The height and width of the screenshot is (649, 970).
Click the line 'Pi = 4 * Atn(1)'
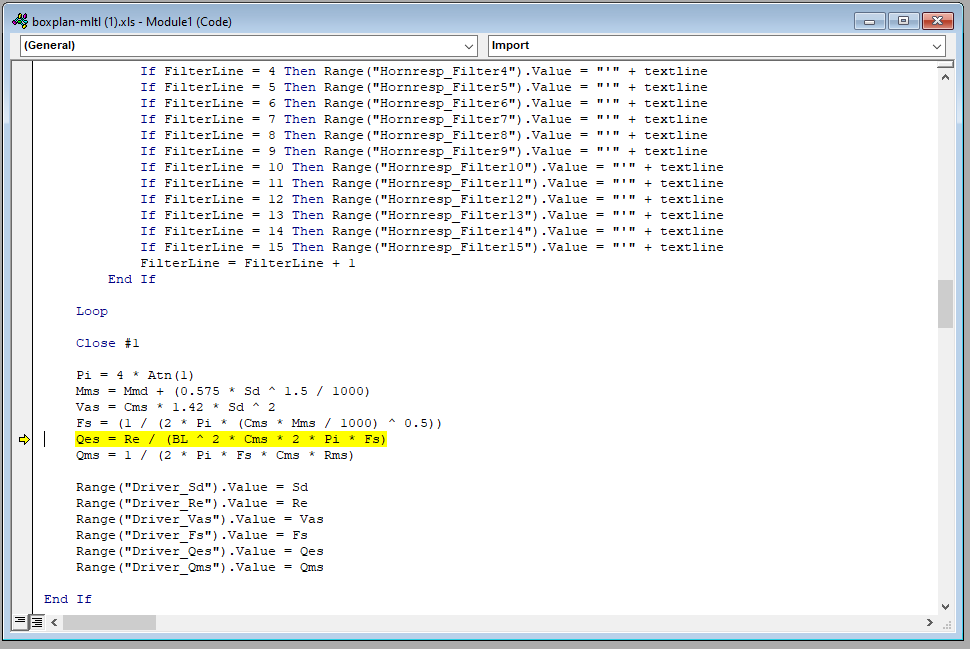[135, 376]
